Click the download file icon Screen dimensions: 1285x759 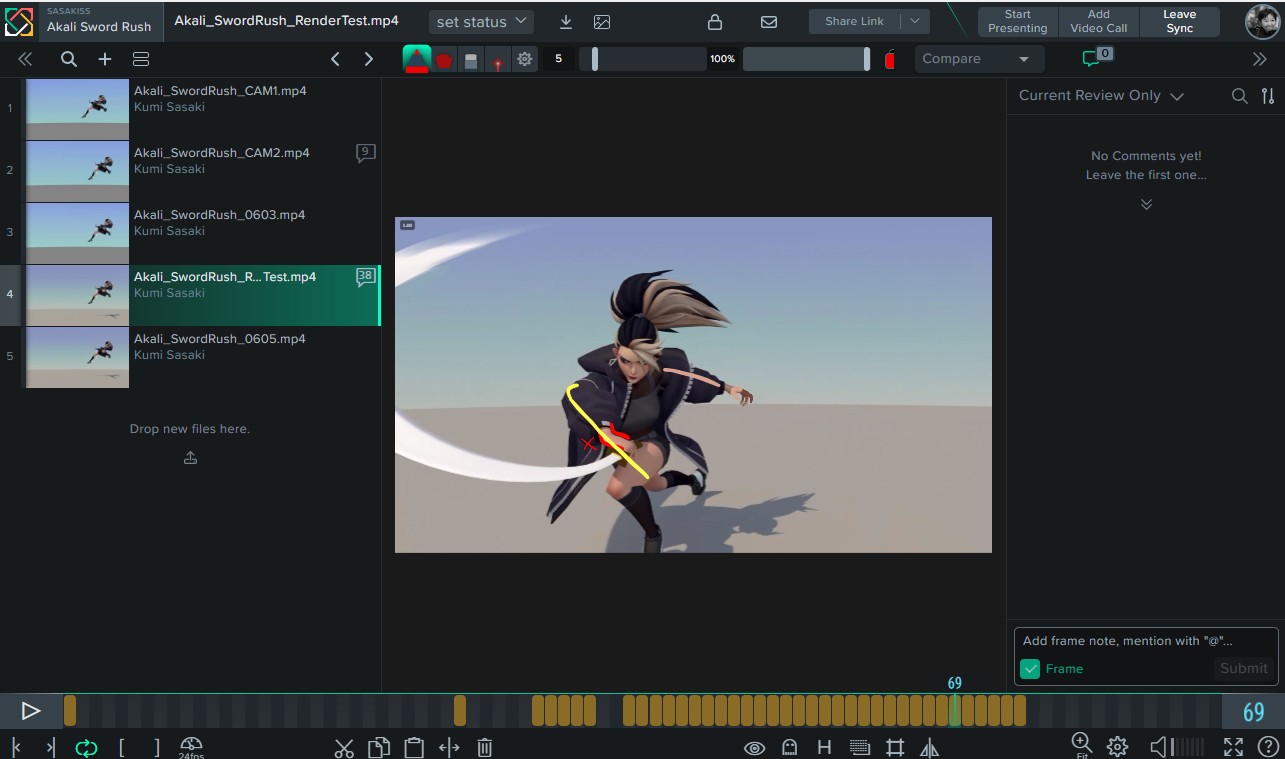click(566, 22)
